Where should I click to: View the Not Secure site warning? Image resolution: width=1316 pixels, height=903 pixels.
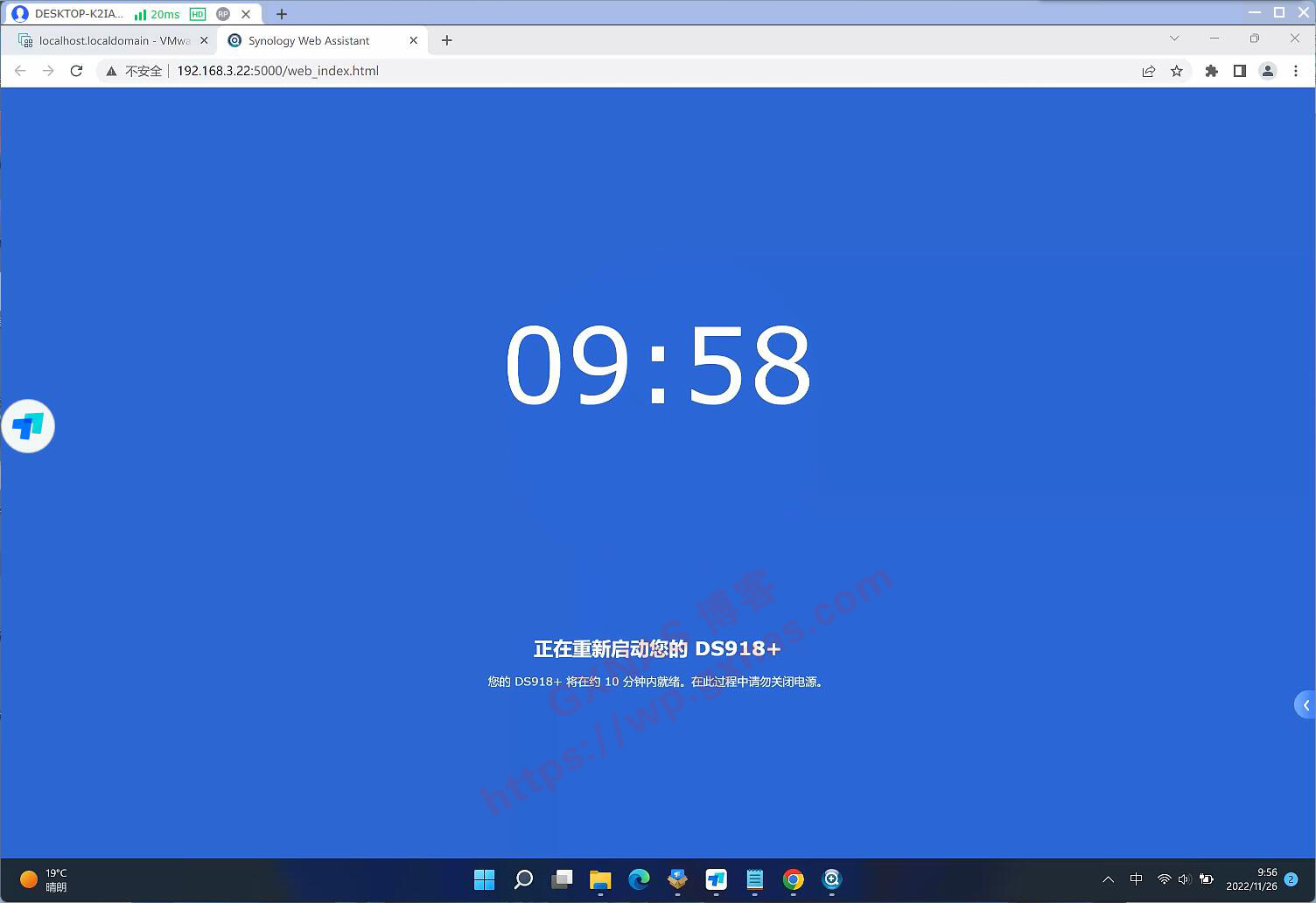134,71
